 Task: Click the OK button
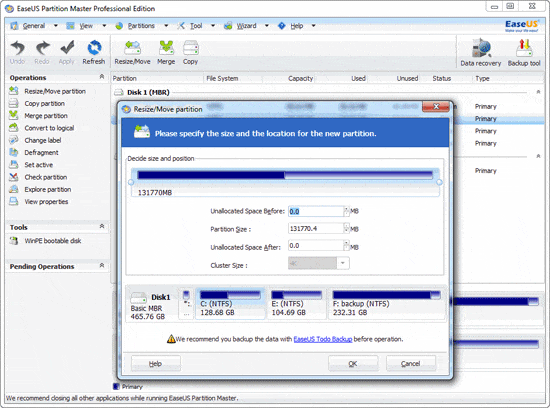pyautogui.click(x=353, y=363)
